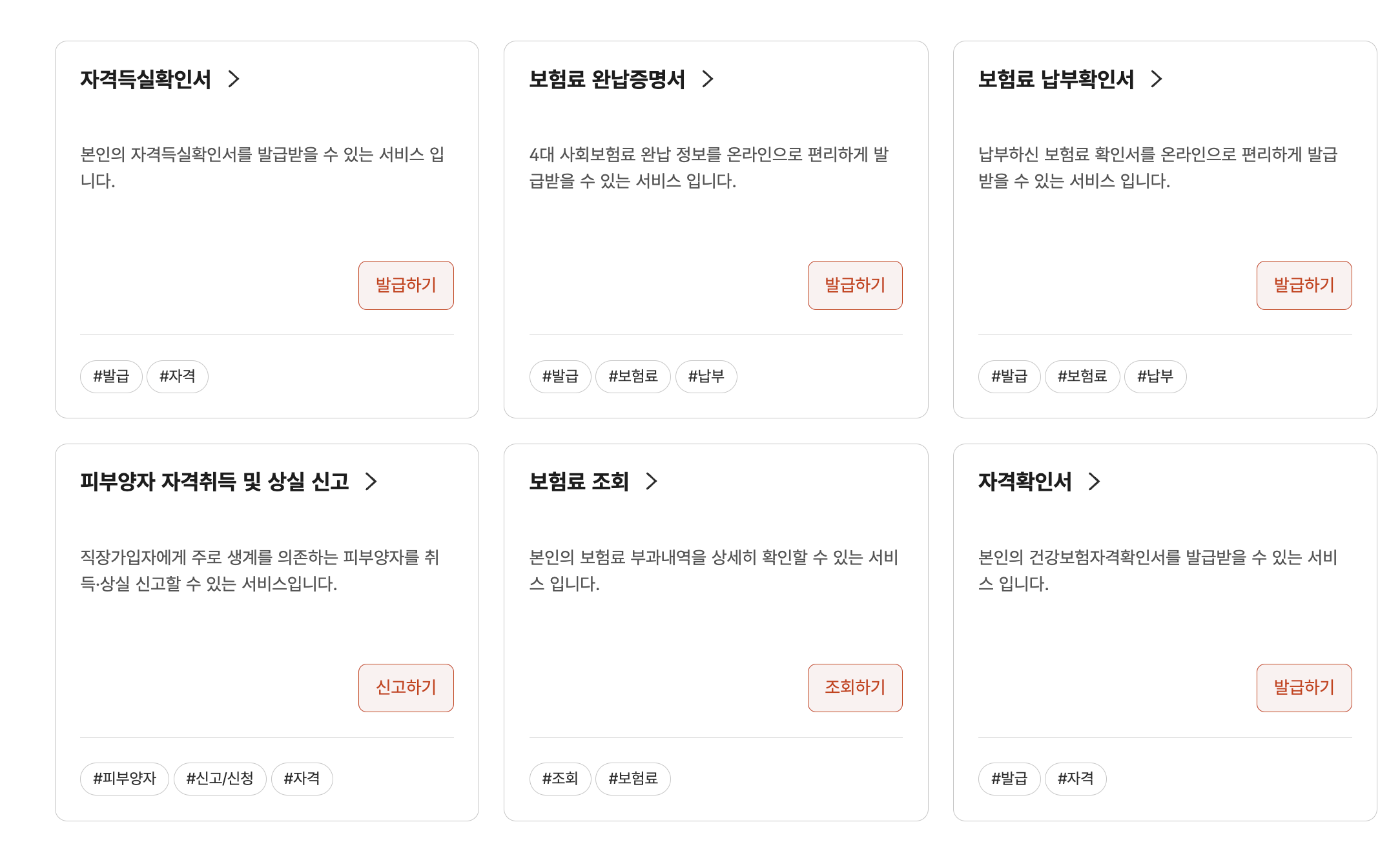1400x842 pixels.
Task: Click 발급하기 on the 자격득실확인서 card
Action: coord(406,285)
